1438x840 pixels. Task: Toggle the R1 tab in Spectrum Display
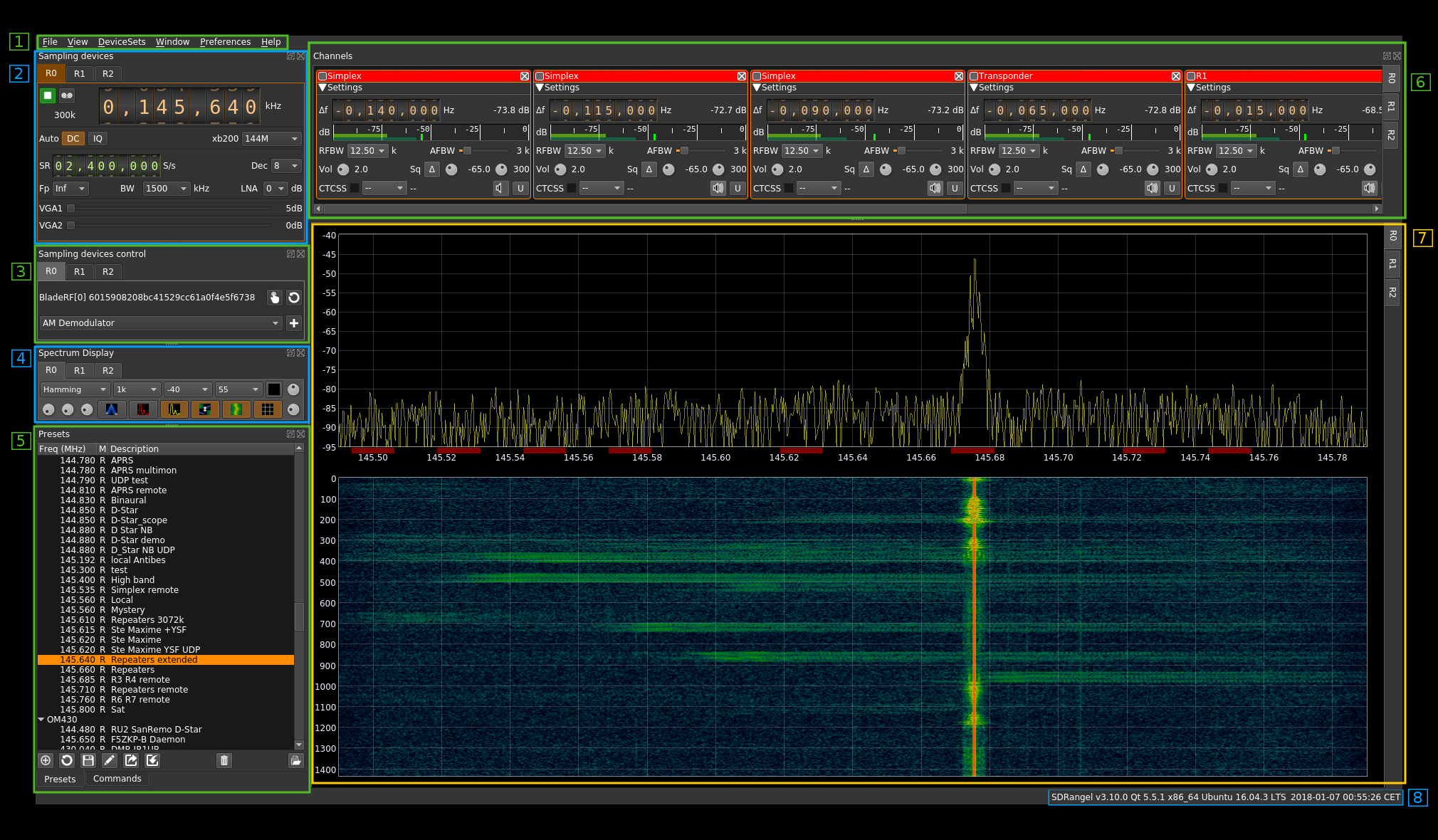[x=79, y=370]
